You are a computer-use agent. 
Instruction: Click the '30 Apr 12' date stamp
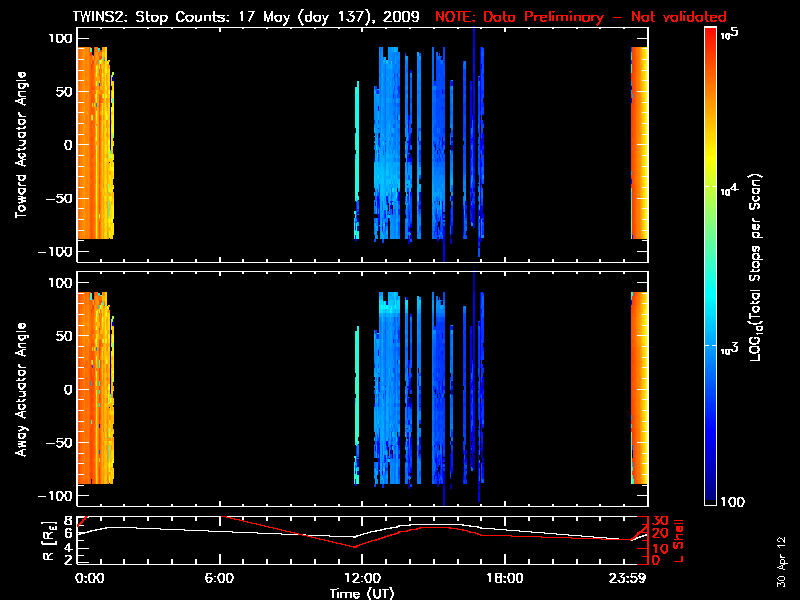pyautogui.click(x=781, y=552)
